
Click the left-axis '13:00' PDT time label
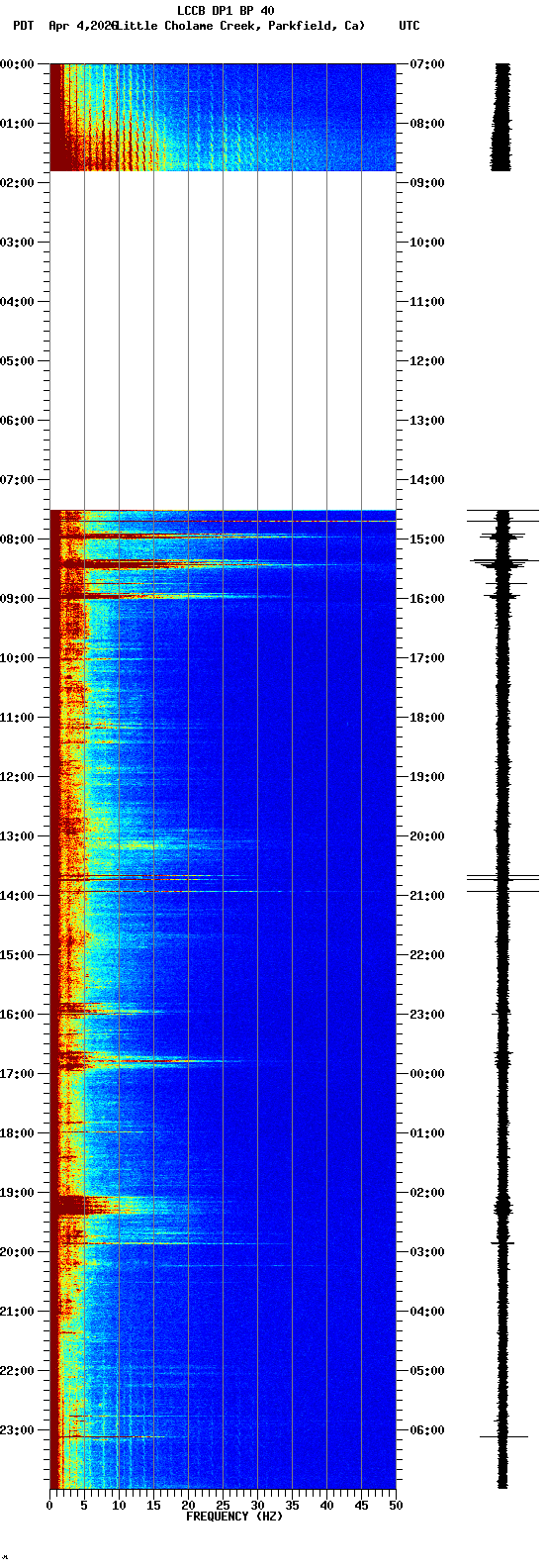[x=18, y=836]
